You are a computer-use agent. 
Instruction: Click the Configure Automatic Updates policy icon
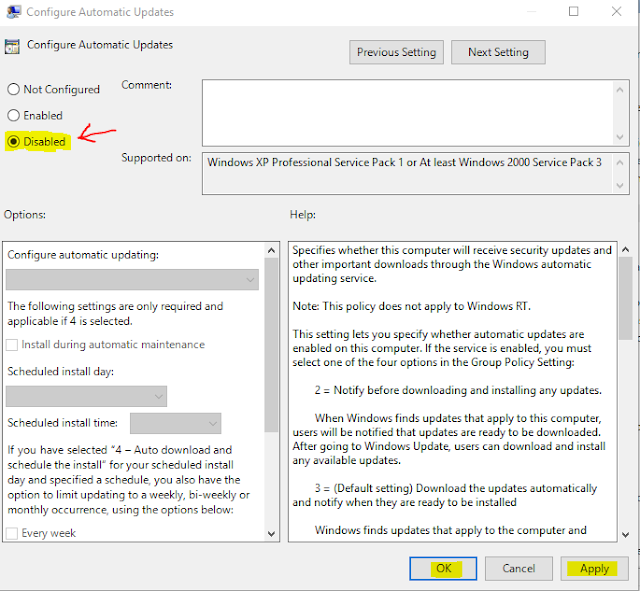pos(12,47)
